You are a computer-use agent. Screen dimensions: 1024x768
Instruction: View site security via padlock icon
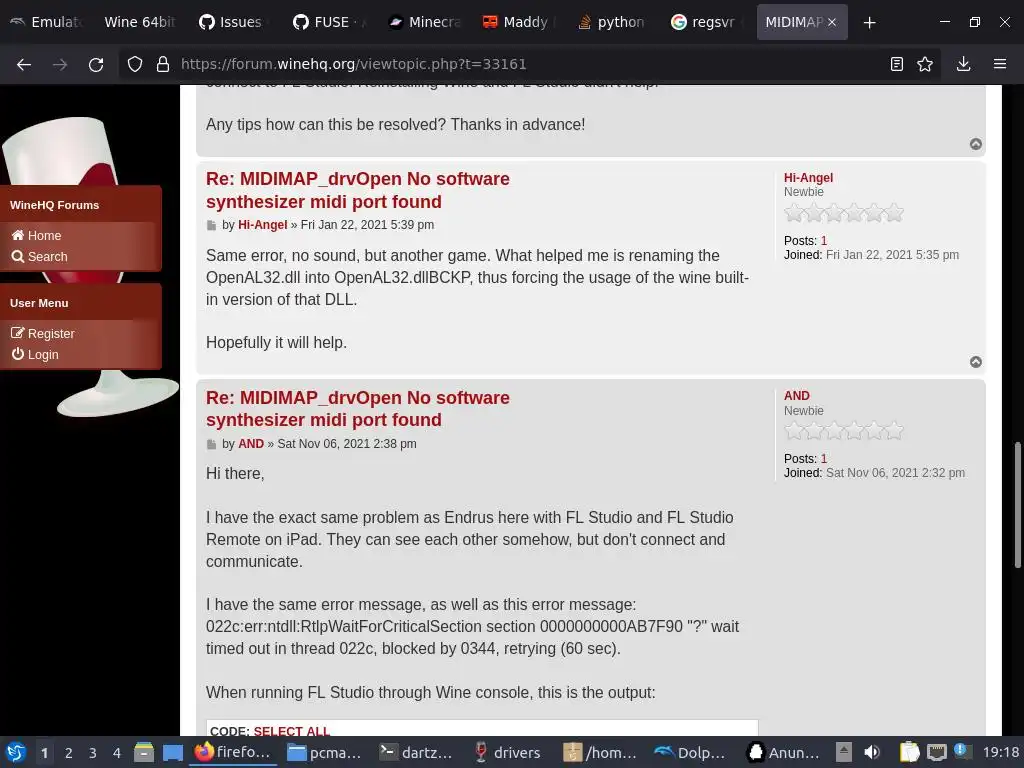tap(163, 64)
